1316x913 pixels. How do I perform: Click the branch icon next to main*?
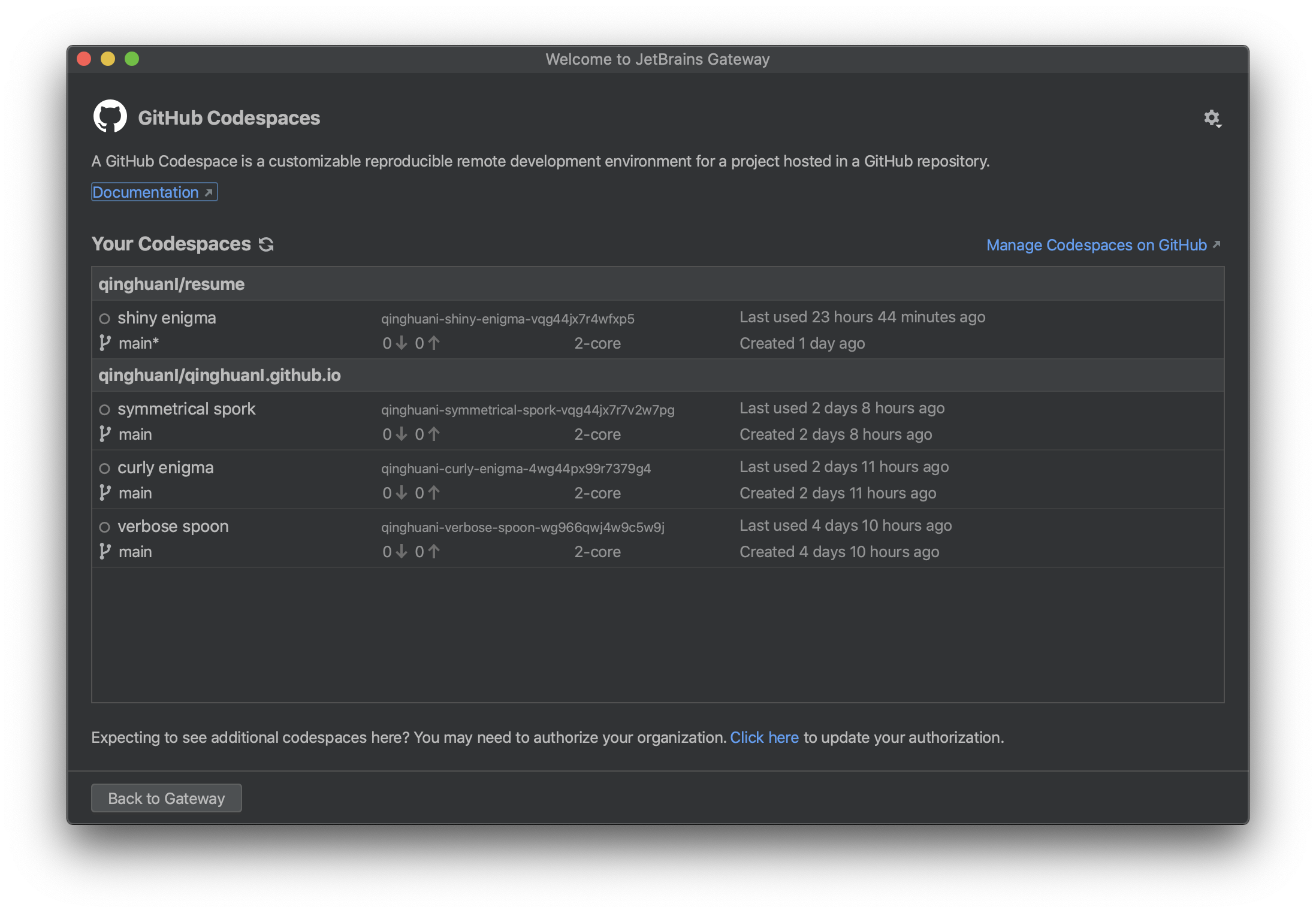pos(105,343)
